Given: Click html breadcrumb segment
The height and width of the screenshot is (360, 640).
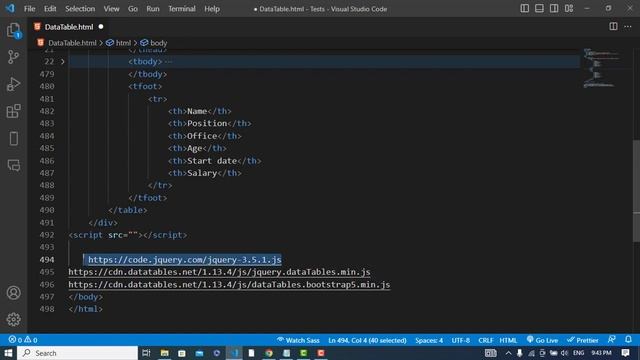Looking at the screenshot, I should click(123, 43).
